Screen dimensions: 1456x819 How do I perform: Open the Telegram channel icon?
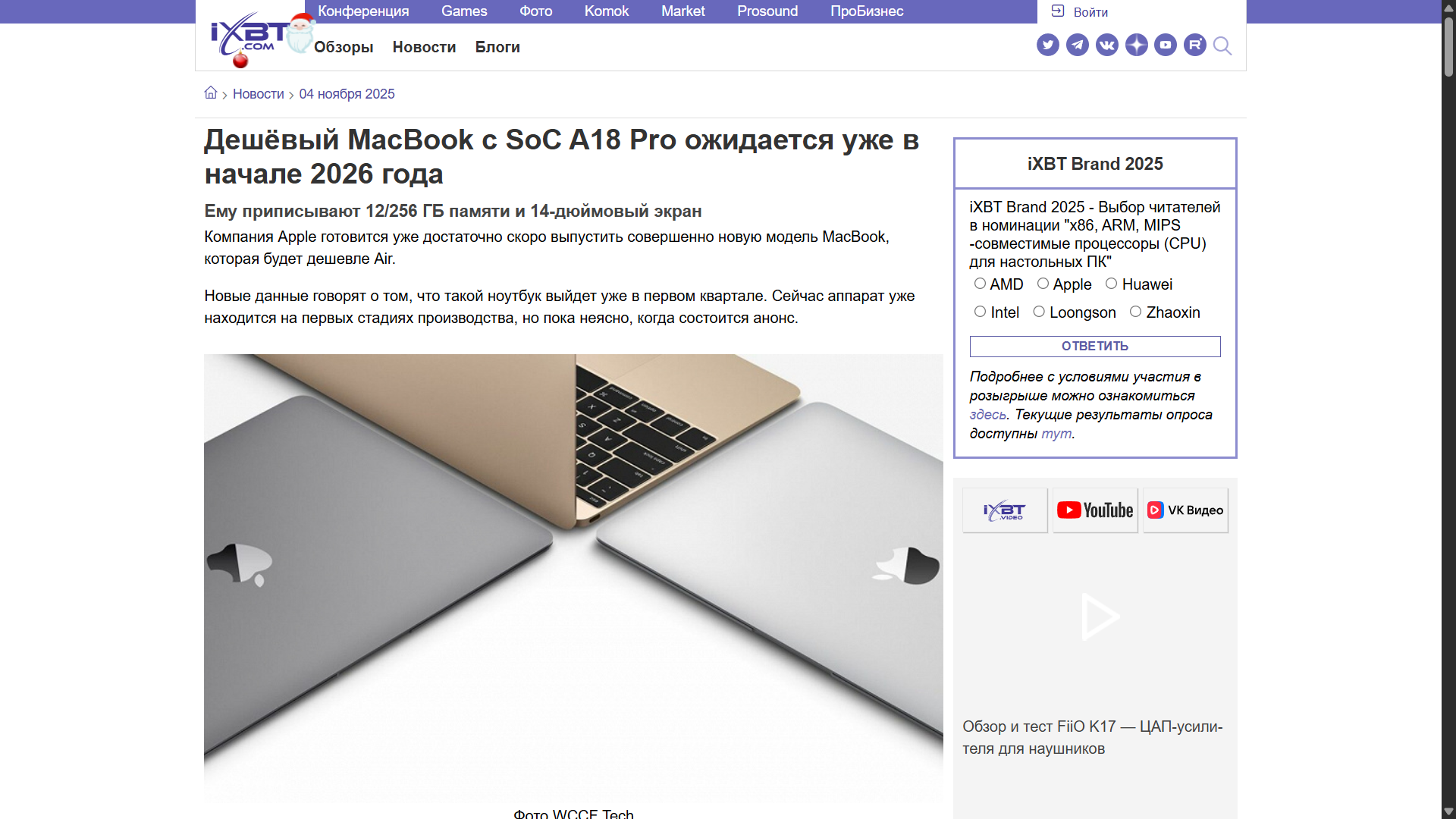coord(1077,45)
